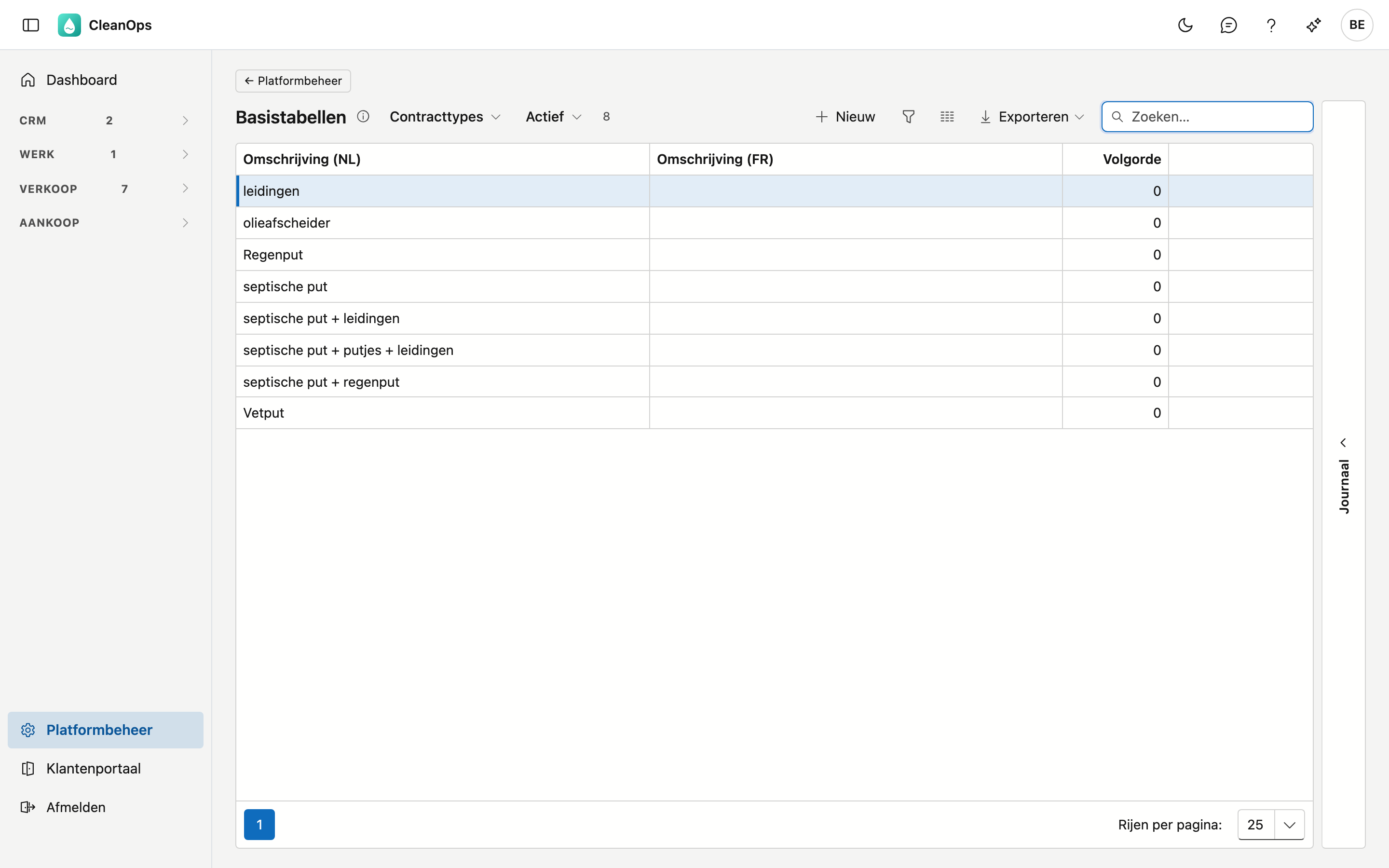Click the Basistabellen info icon
The width and height of the screenshot is (1389, 868).
[363, 117]
